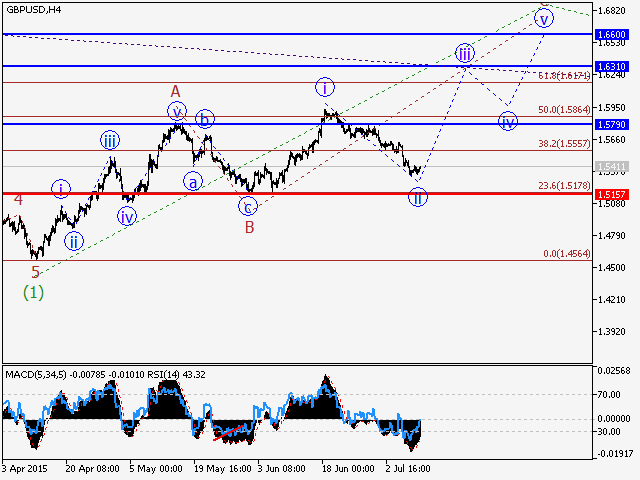
Task: Select the 0.0(1.4564) Fibonacci label
Action: click(x=567, y=253)
